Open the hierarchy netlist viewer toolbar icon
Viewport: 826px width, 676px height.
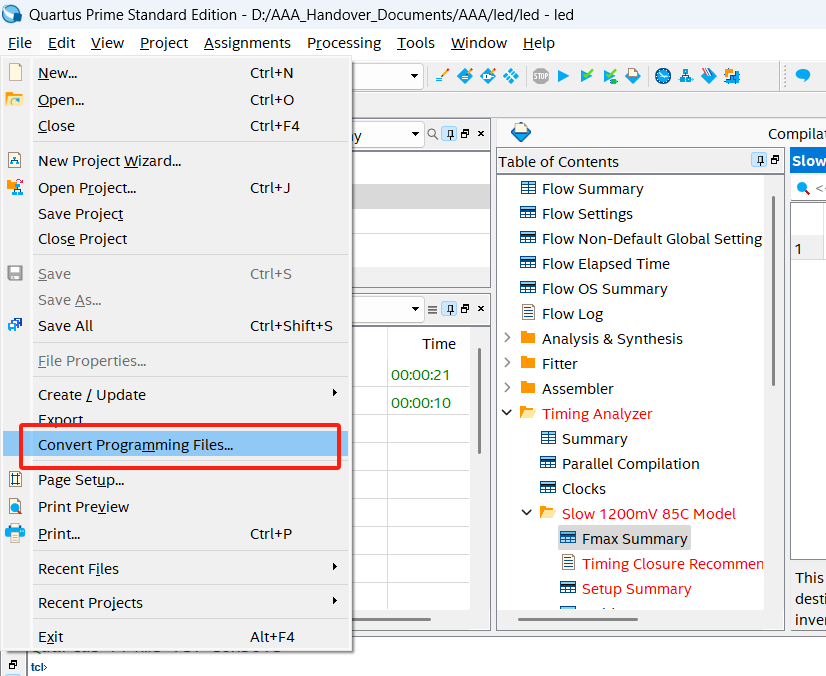coord(686,76)
